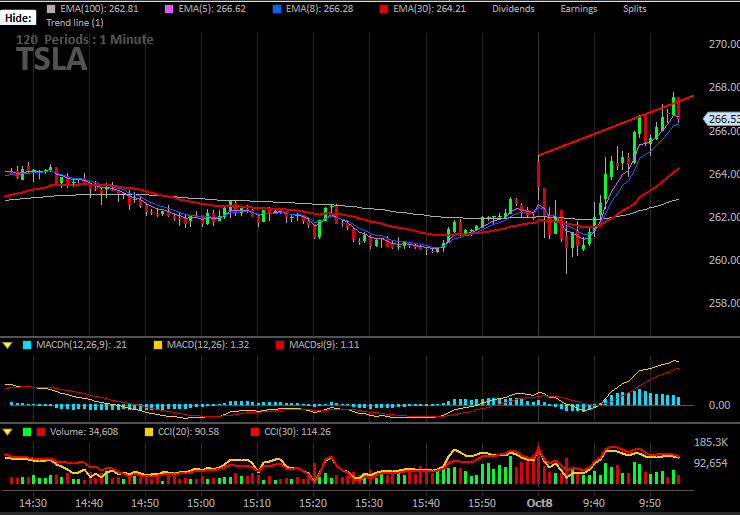The width and height of the screenshot is (740, 515).
Task: Click the 15:20 time axis label
Action: pos(313,503)
